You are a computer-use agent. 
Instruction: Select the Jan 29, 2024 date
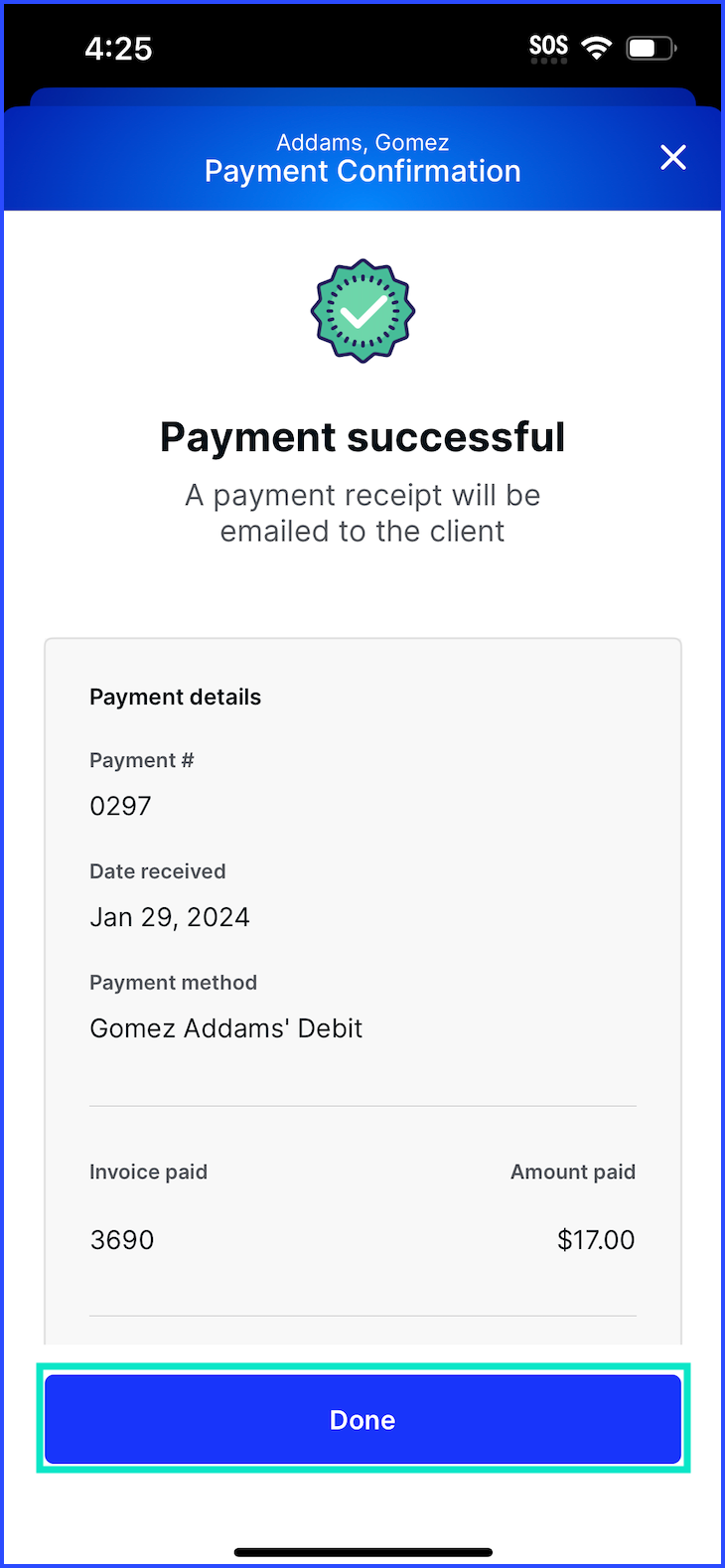(x=170, y=917)
